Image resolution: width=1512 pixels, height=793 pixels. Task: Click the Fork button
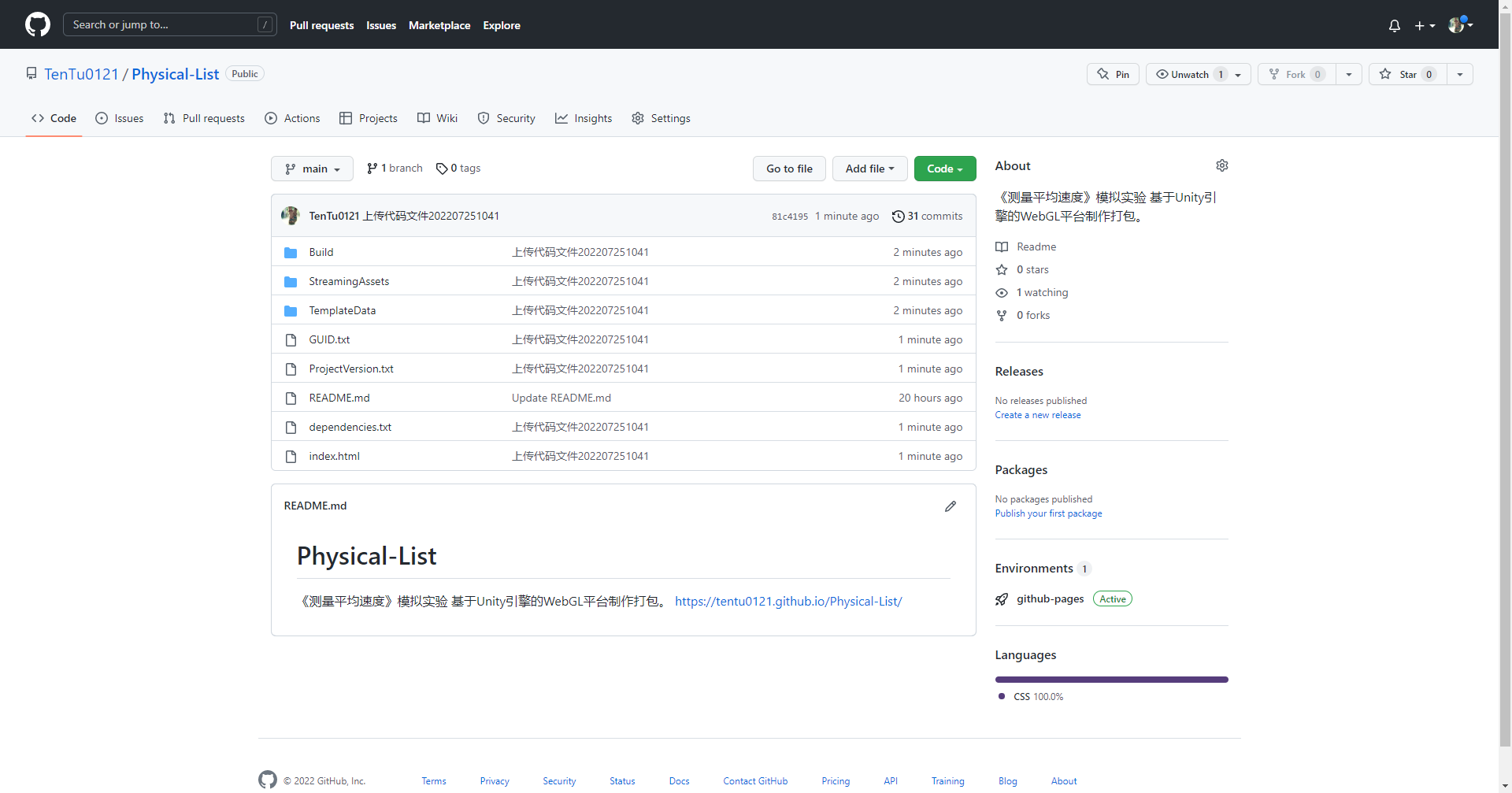[x=1296, y=74]
